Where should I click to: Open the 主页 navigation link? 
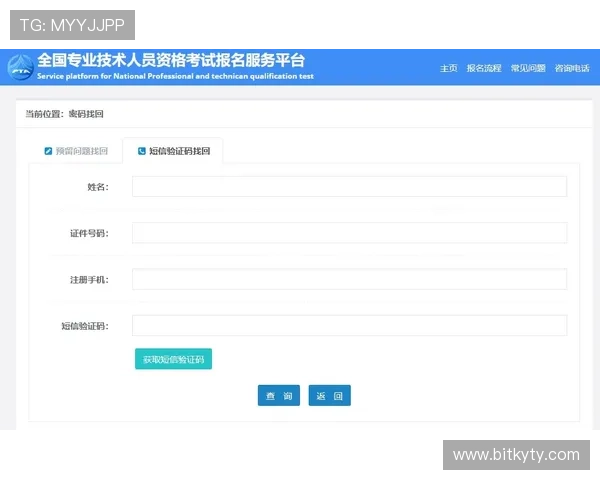[448, 68]
